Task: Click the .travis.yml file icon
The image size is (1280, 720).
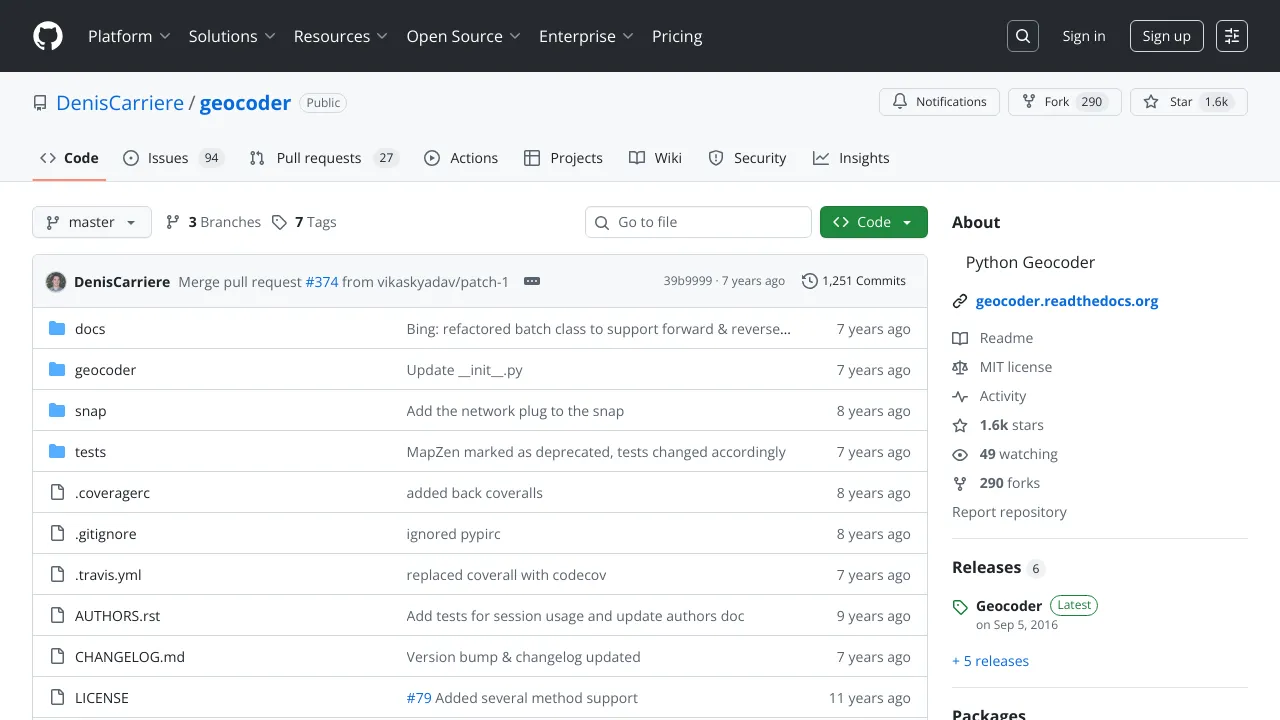Action: coord(57,575)
